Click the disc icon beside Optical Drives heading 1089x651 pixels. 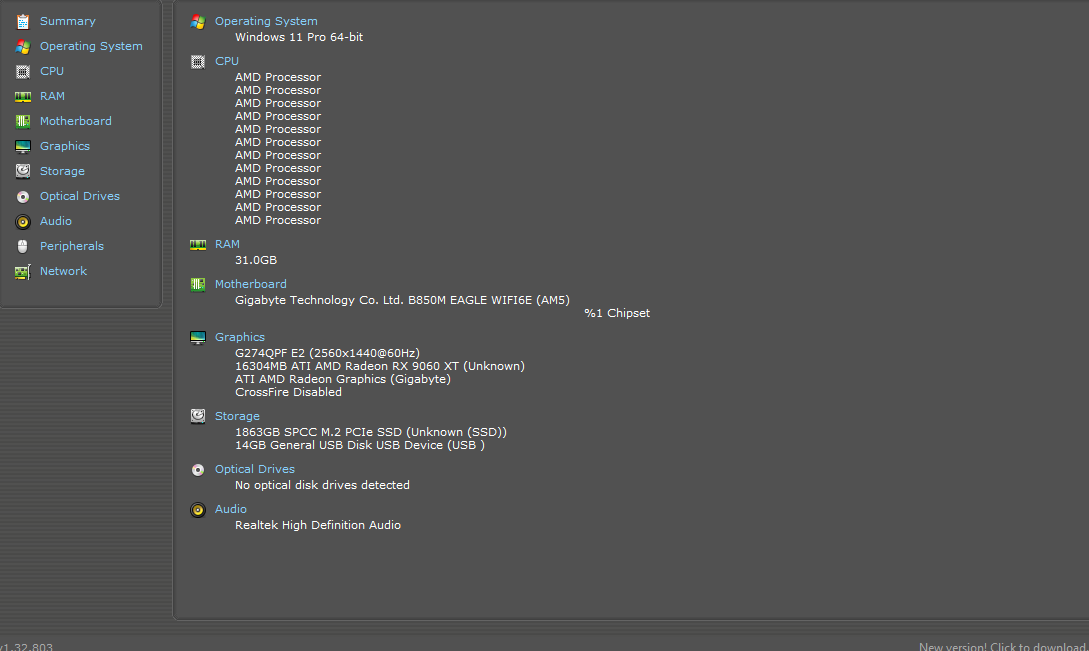click(x=198, y=470)
